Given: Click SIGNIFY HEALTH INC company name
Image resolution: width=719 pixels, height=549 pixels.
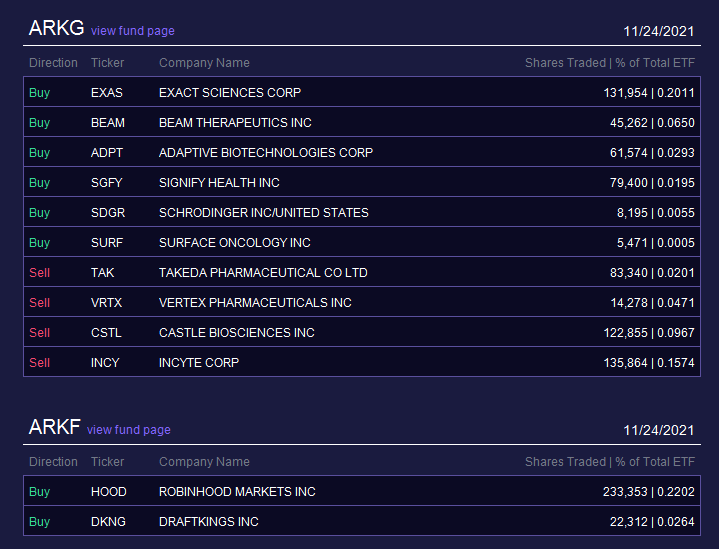Looking at the screenshot, I should (219, 183).
